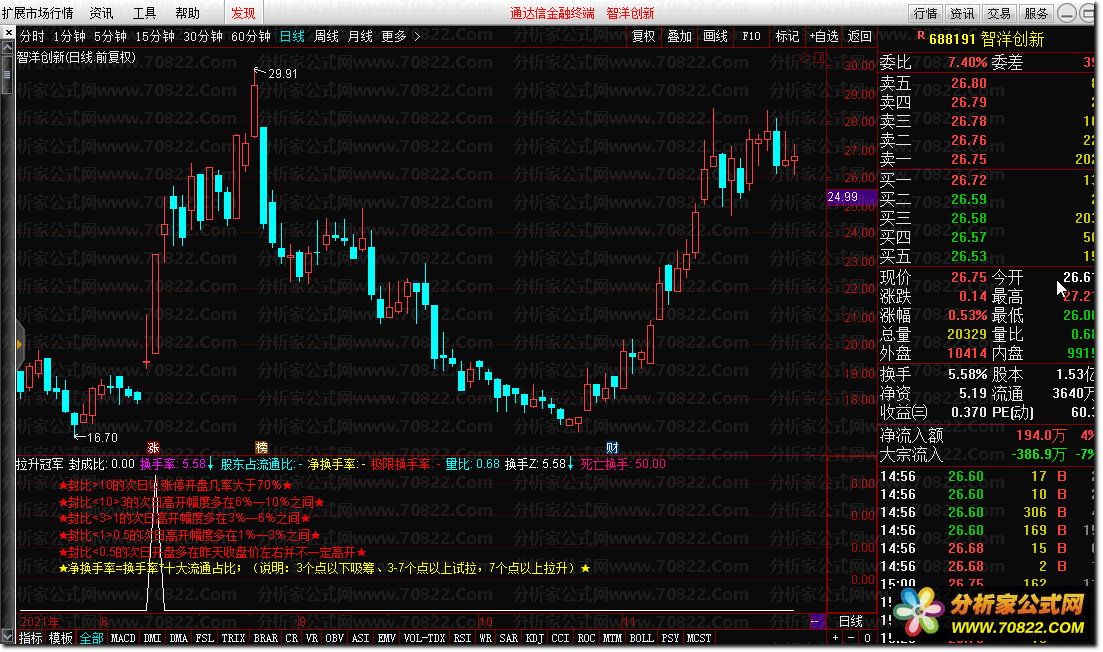The image size is (1103, 652).
Task: Click the 24.99 price axis marker
Action: point(851,197)
